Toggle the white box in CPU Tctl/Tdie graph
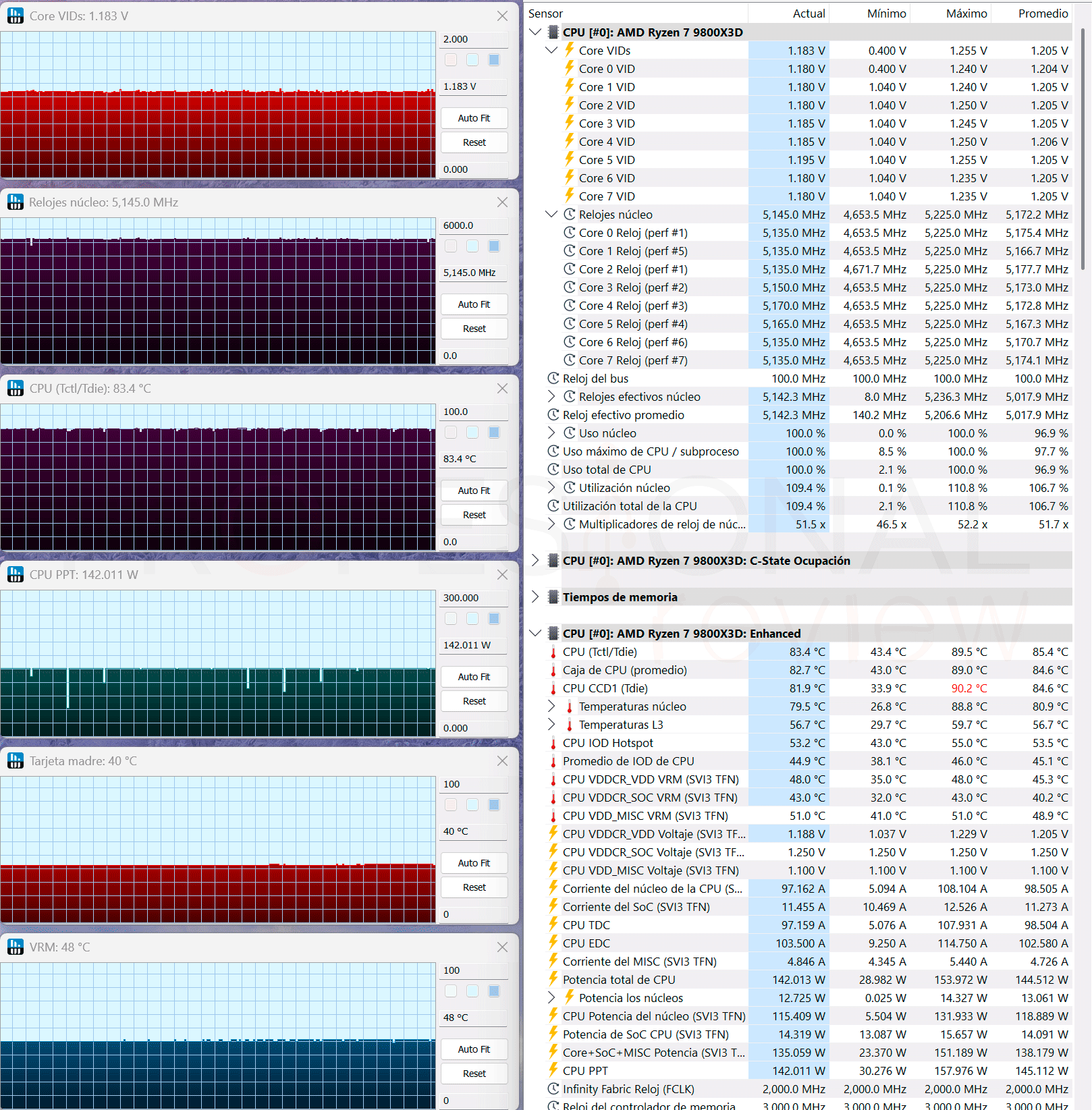 point(451,433)
